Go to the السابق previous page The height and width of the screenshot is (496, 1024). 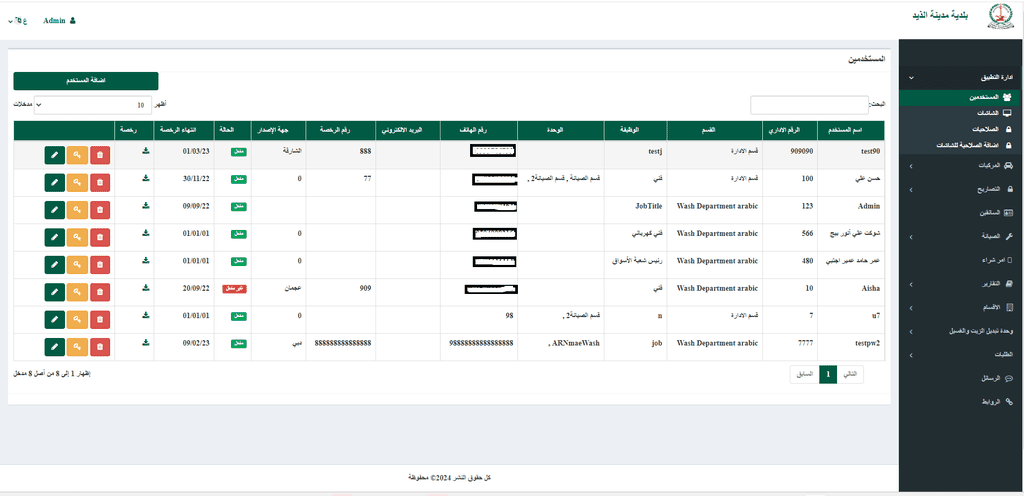pos(805,375)
